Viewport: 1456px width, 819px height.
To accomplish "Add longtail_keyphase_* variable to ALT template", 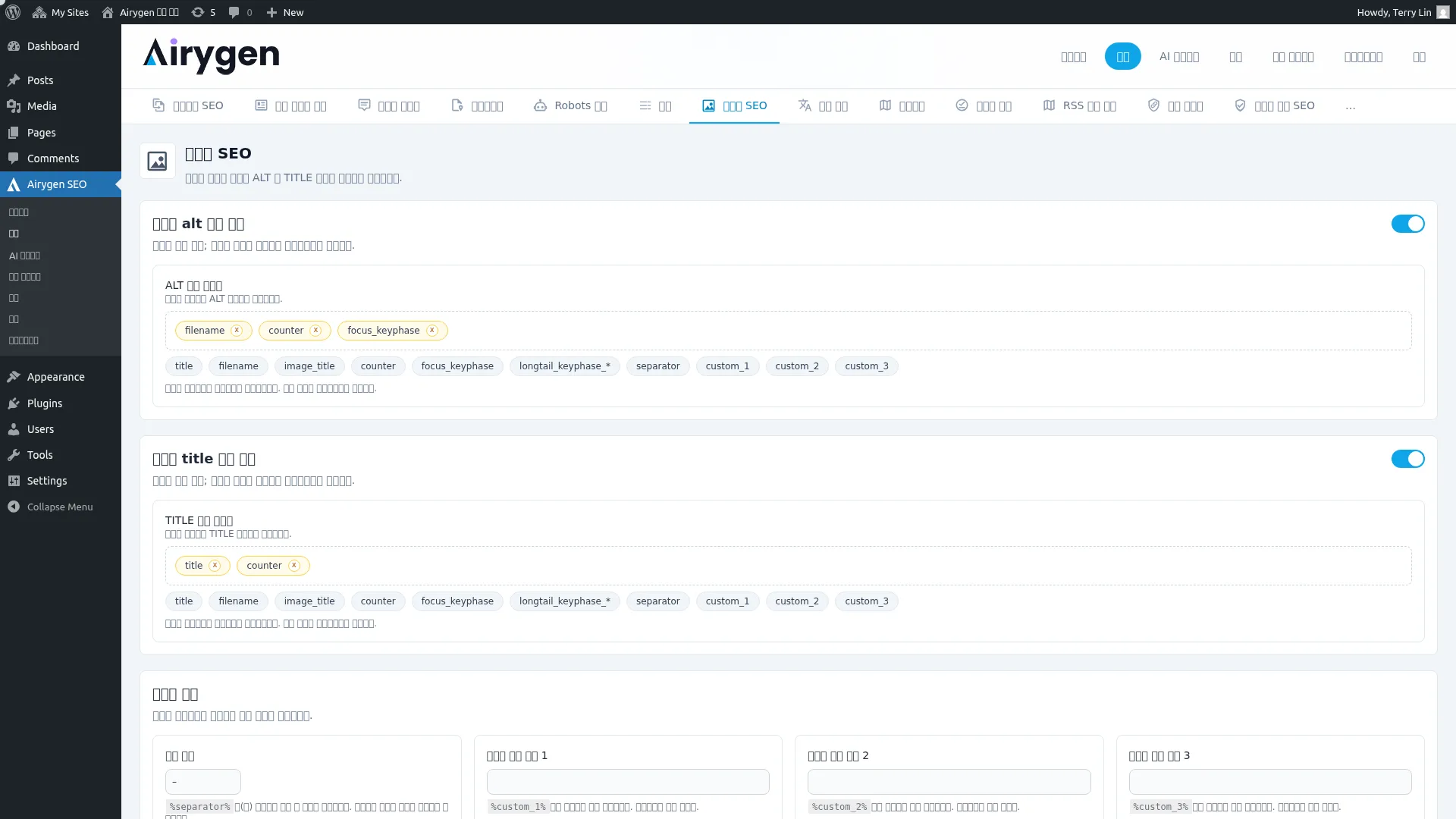I will (x=565, y=366).
